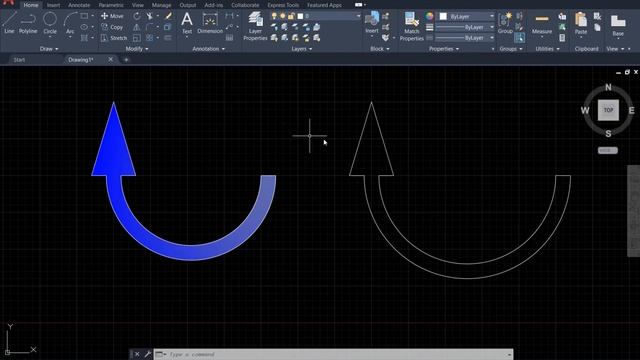This screenshot has height=360, width=640.
Task: Click the command line customize wrench icon
Action: click(147, 354)
